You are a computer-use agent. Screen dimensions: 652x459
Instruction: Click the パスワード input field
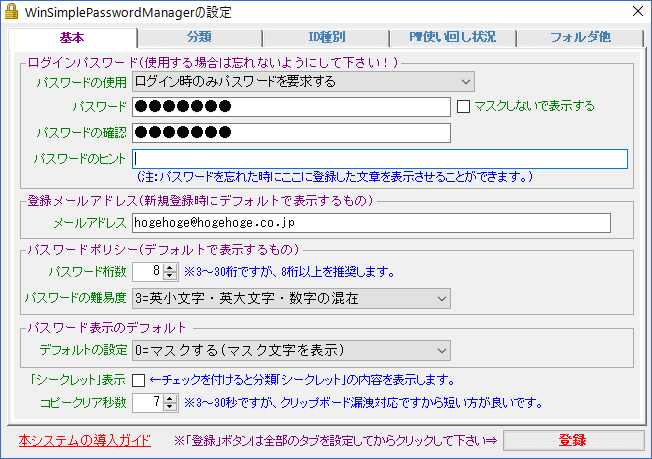(x=291, y=107)
